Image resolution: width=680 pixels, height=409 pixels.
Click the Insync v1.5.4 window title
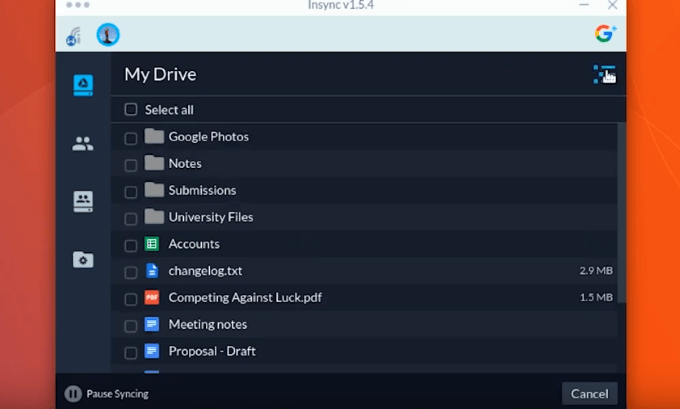pyautogui.click(x=341, y=5)
